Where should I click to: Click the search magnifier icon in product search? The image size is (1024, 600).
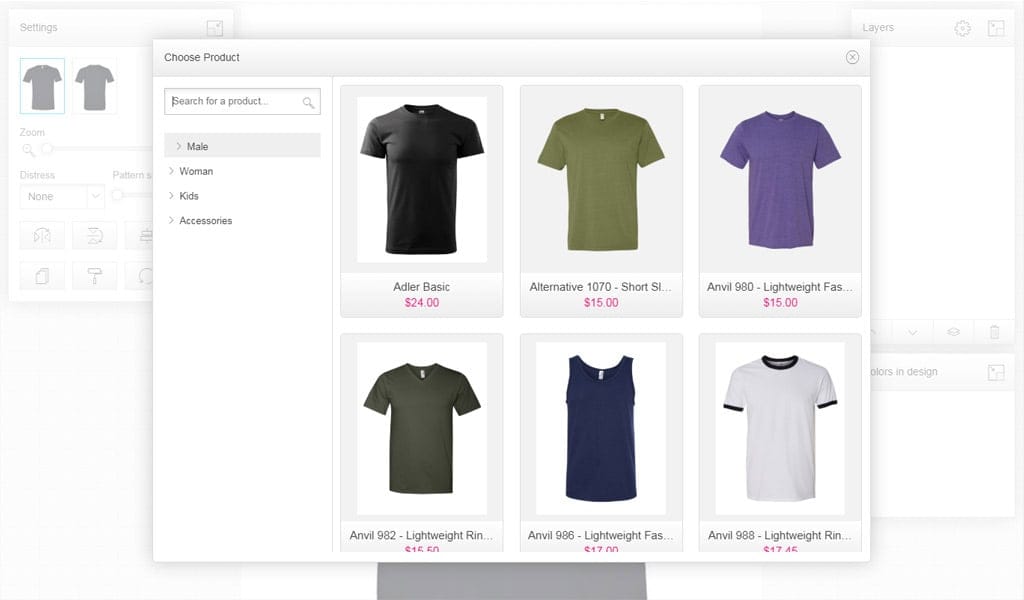point(308,102)
